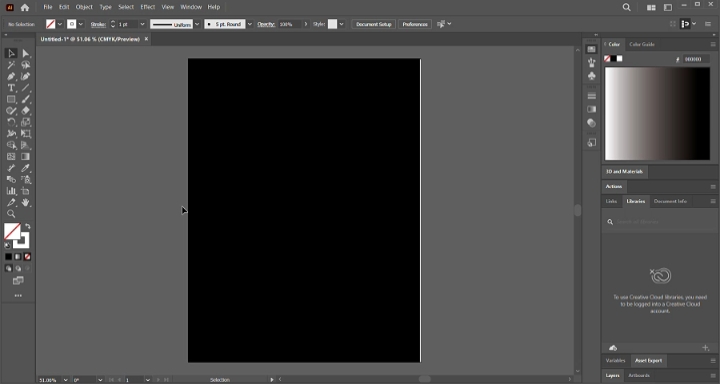720x384 pixels.
Task: Open the fill color dropdown in control bar
Action: point(60,24)
